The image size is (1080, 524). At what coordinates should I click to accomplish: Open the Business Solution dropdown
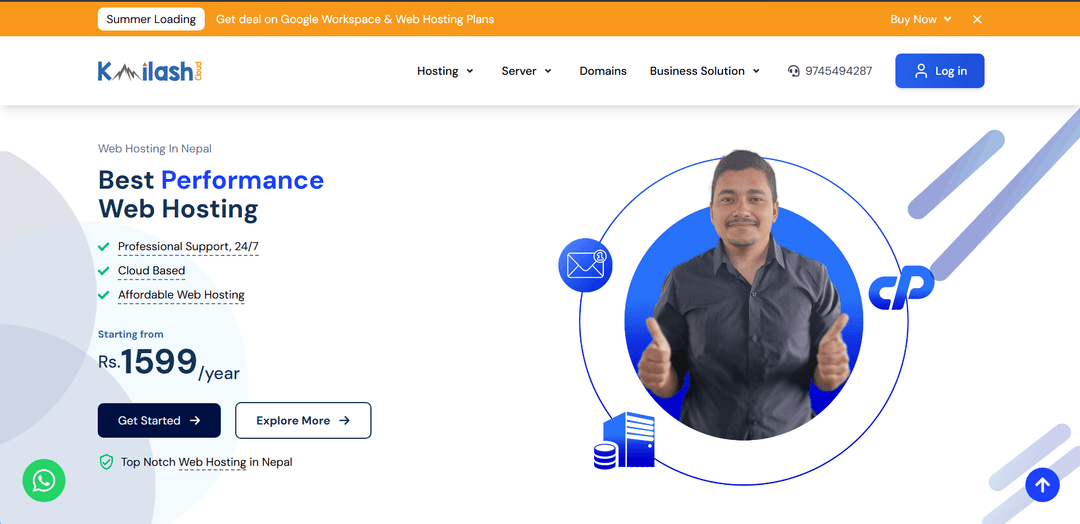click(x=704, y=71)
